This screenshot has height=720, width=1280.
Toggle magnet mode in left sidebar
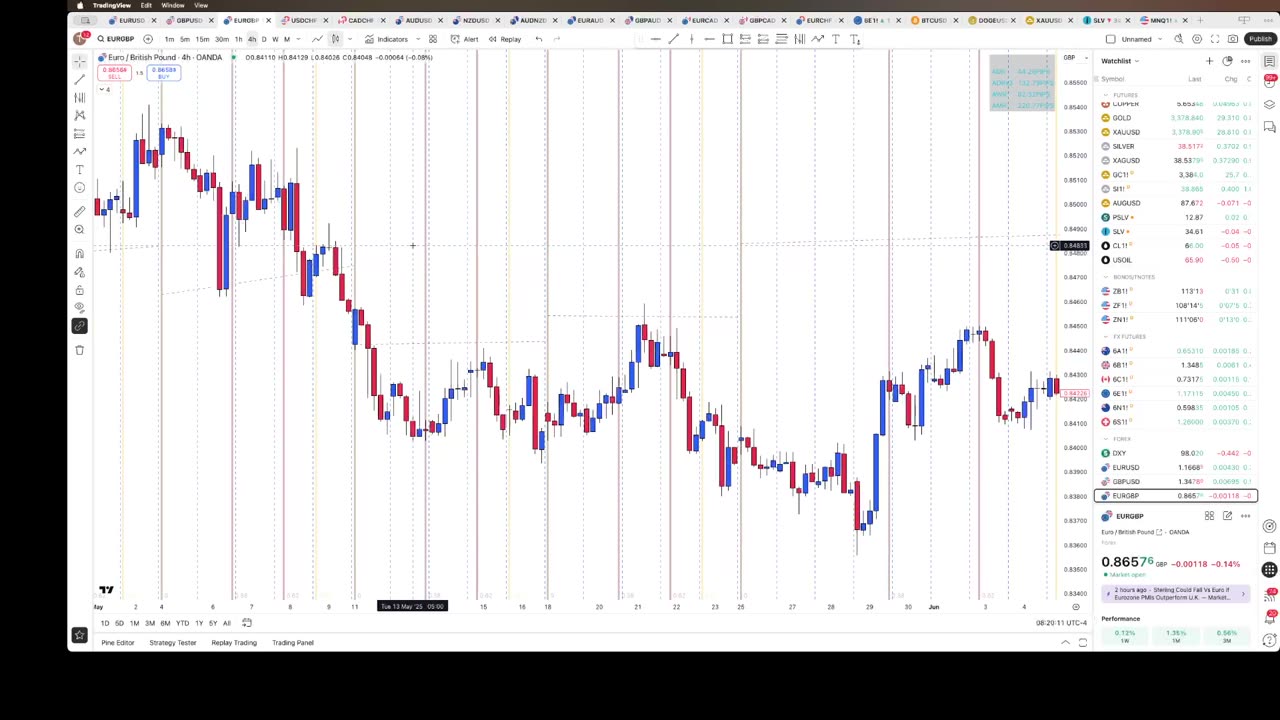point(80,254)
